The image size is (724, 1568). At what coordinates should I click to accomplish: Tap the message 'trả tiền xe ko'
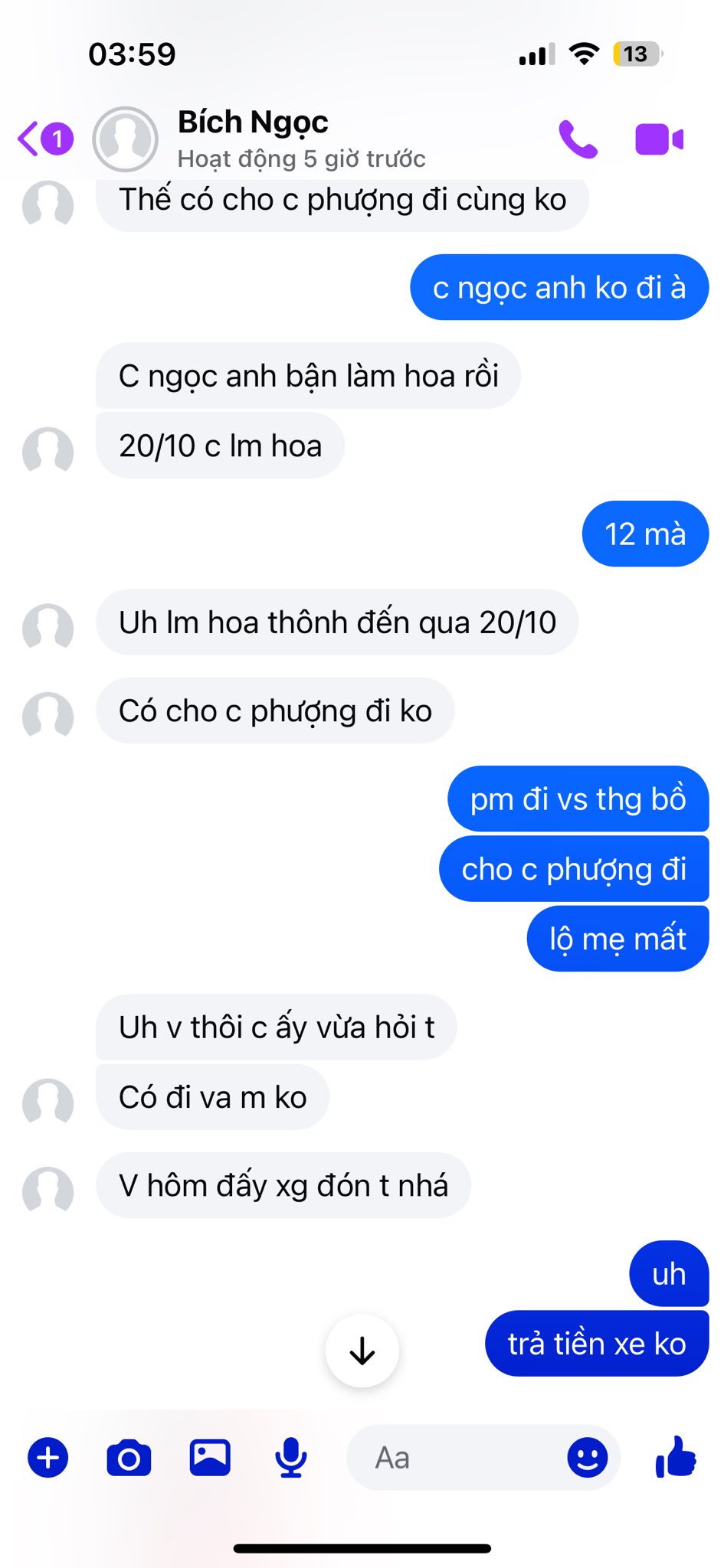[597, 1344]
